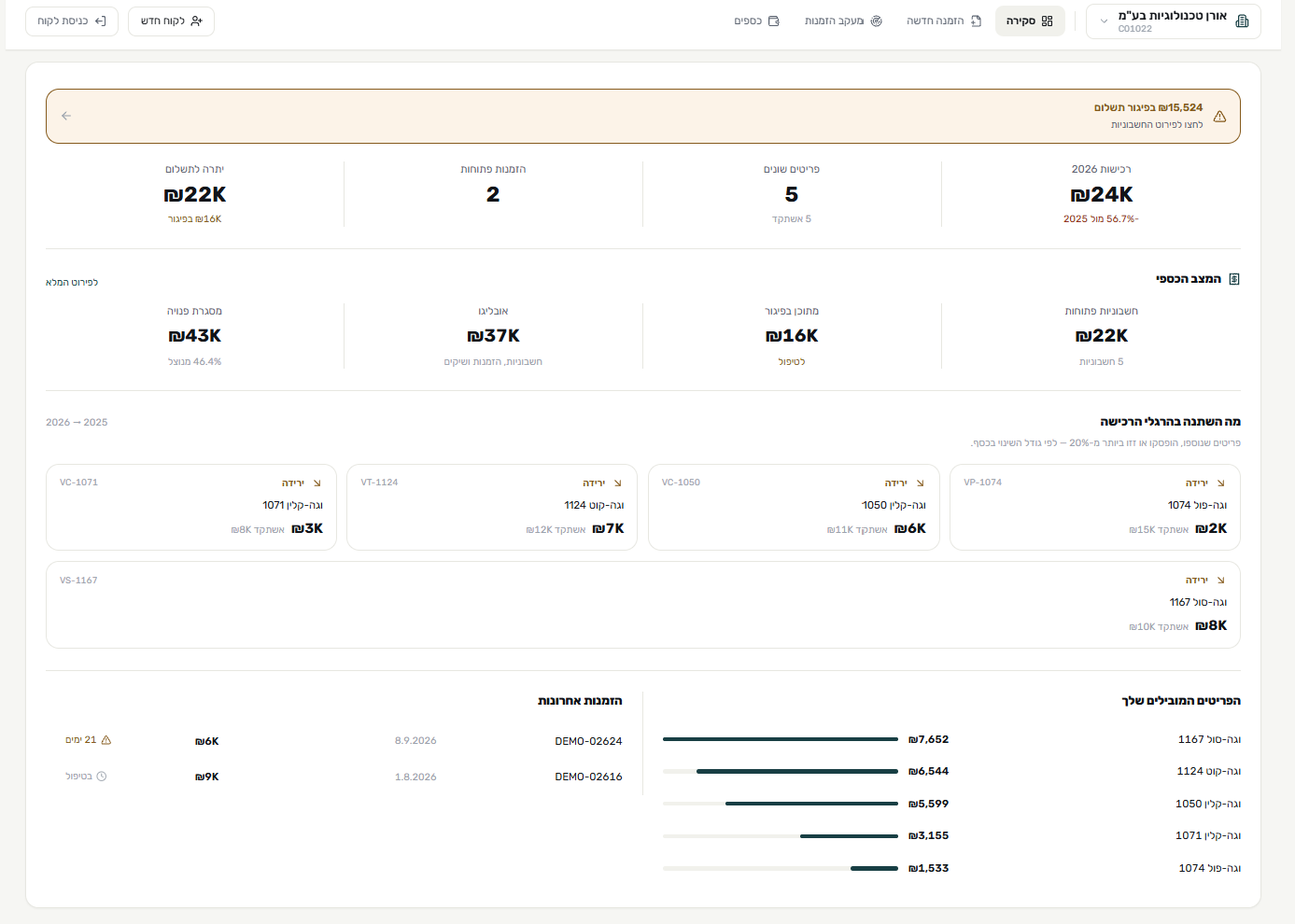This screenshot has width=1295, height=924.
Task: Click the הזמנות פתוחות value 2
Action: (493, 194)
